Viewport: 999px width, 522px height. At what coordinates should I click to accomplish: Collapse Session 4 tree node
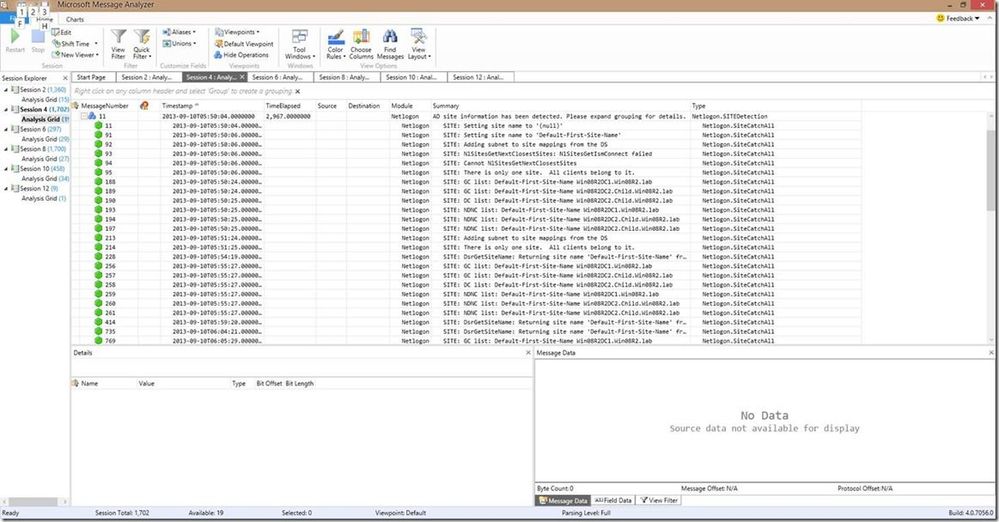(6, 110)
